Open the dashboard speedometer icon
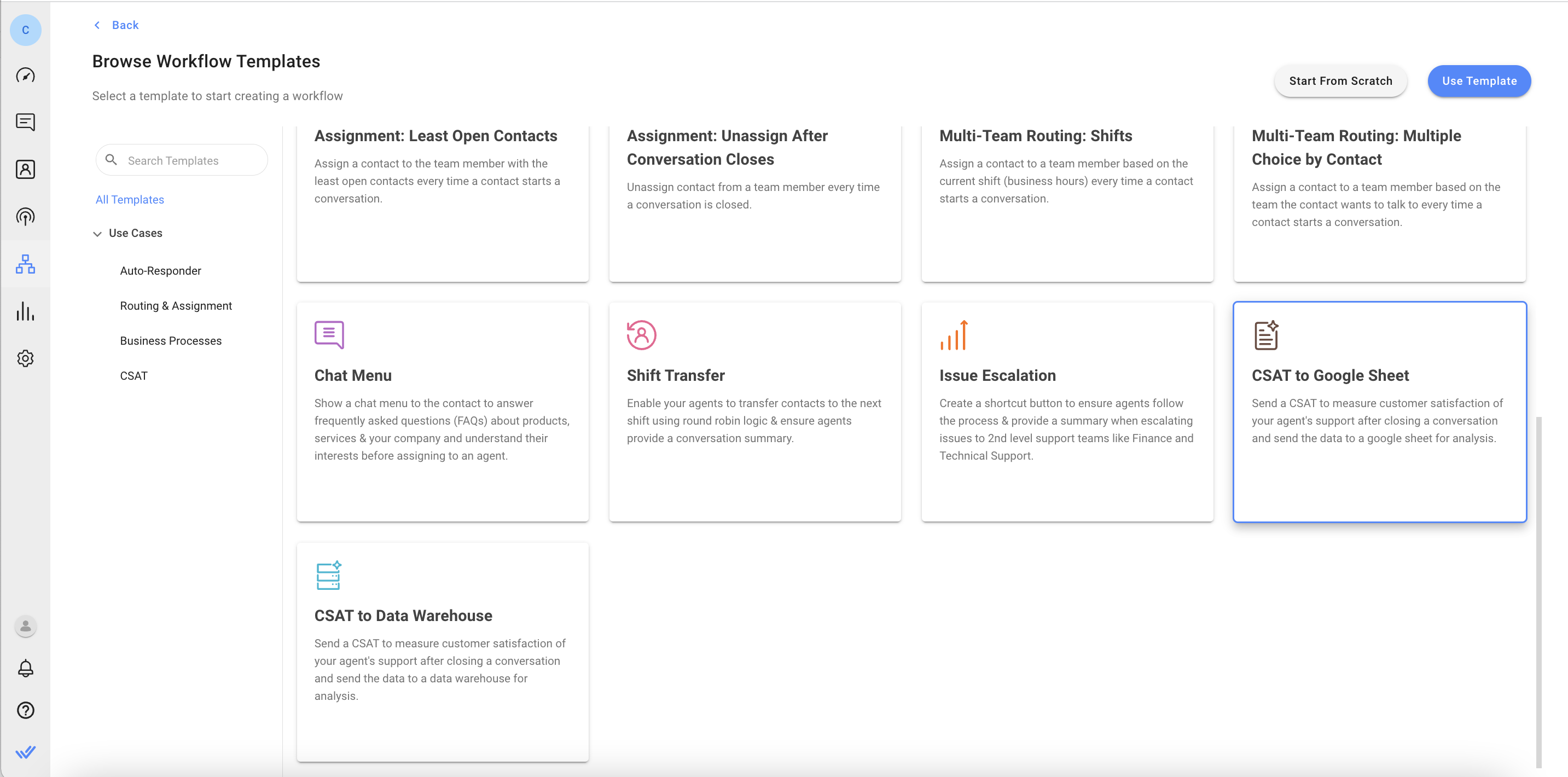This screenshot has width=1568, height=777. (25, 76)
